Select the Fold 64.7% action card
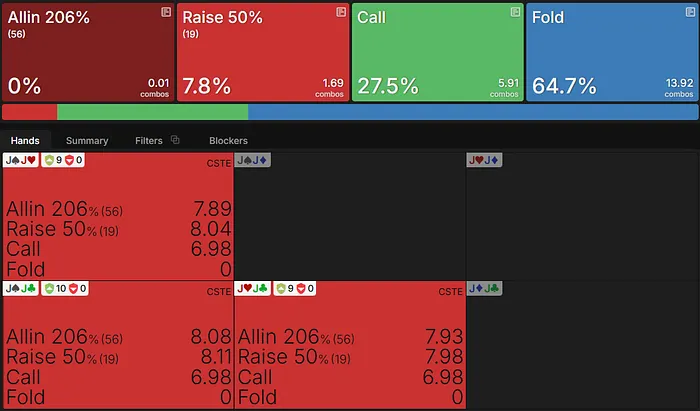 click(612, 51)
